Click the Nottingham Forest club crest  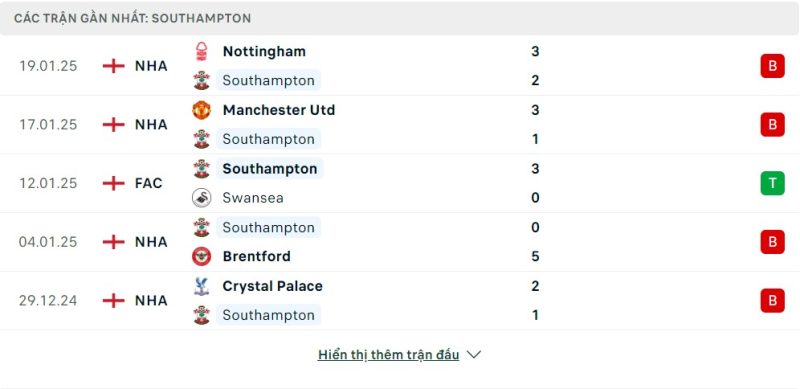(202, 52)
